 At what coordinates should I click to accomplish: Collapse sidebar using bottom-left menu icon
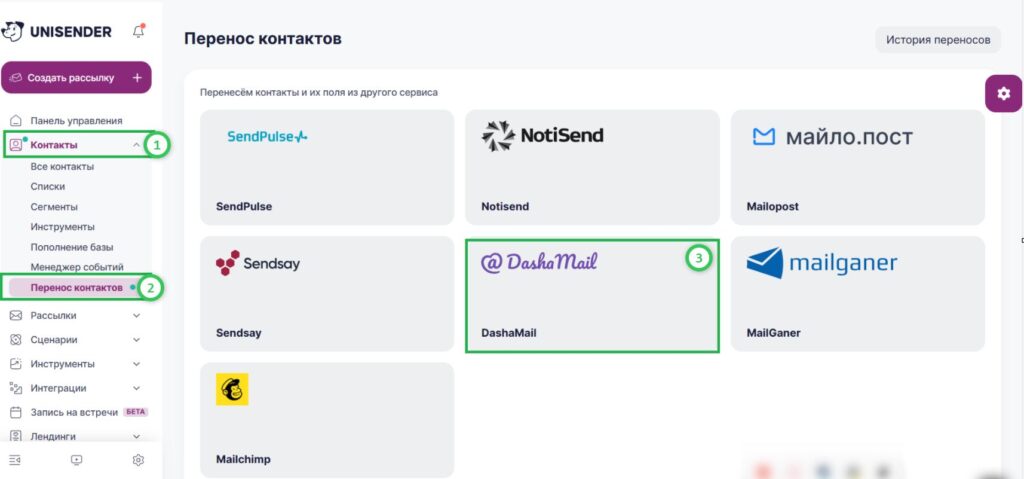pyautogui.click(x=14, y=460)
